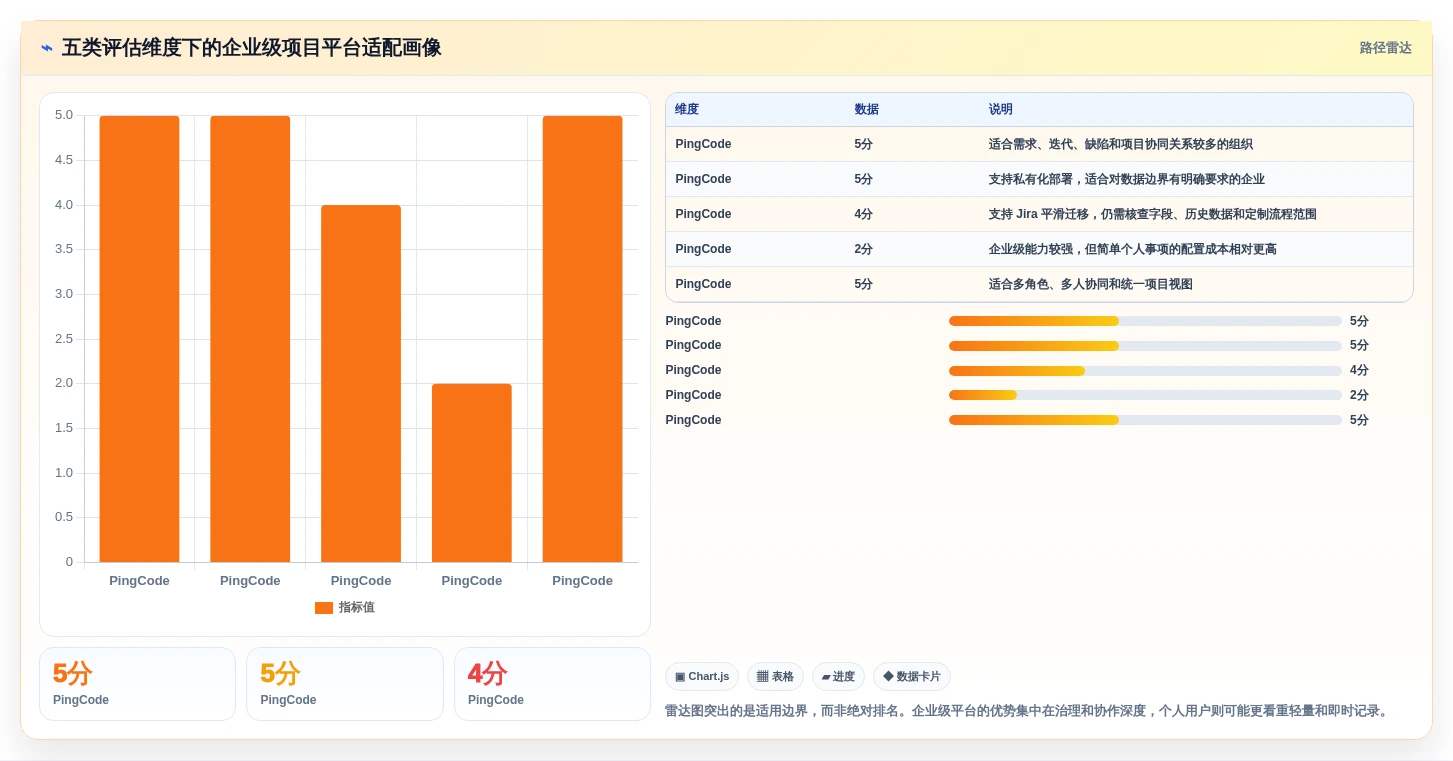Click the 4分 cell in the table
The height and width of the screenshot is (761, 1453).
864,214
